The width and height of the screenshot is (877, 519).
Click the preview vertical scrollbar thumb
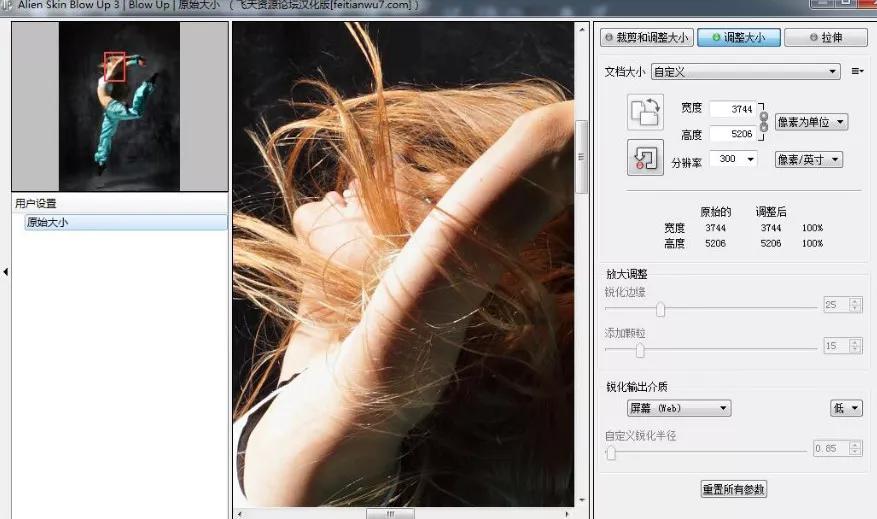[x=582, y=157]
